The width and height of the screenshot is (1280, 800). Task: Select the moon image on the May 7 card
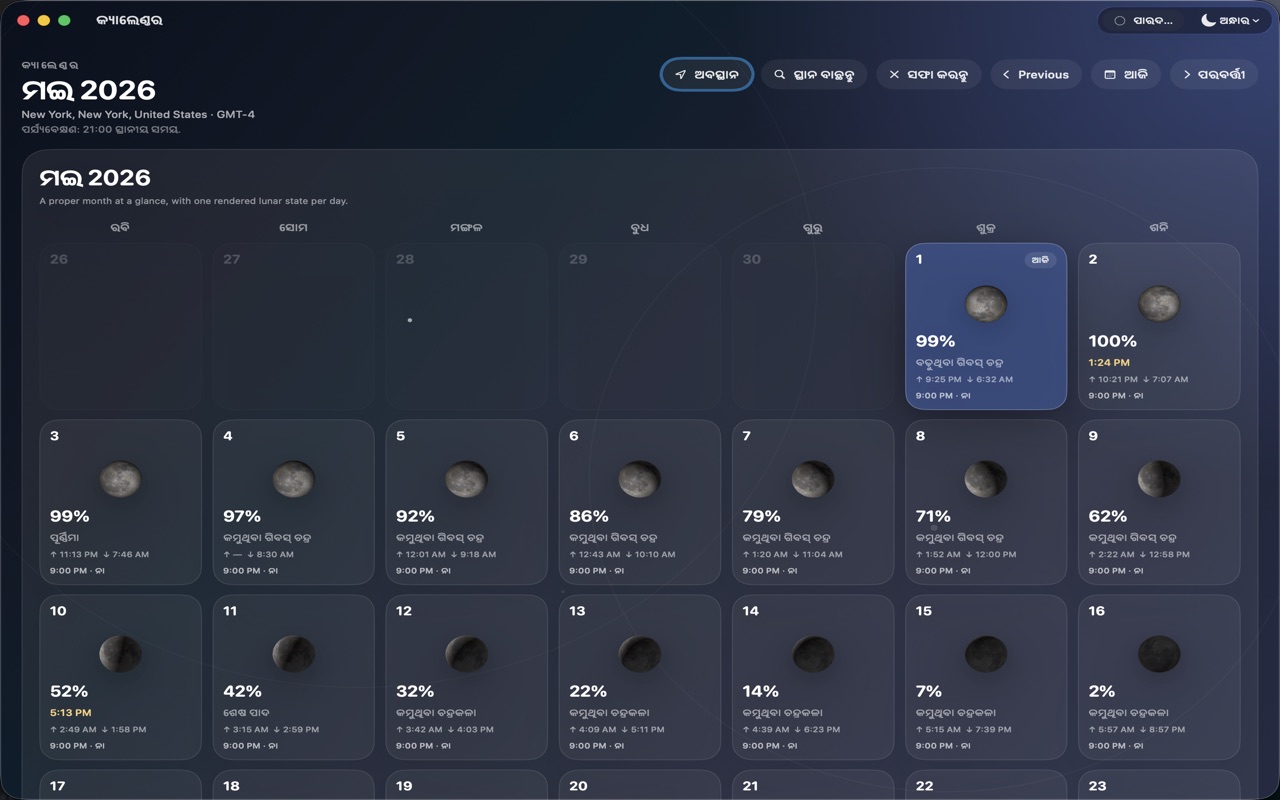pyautogui.click(x=813, y=479)
